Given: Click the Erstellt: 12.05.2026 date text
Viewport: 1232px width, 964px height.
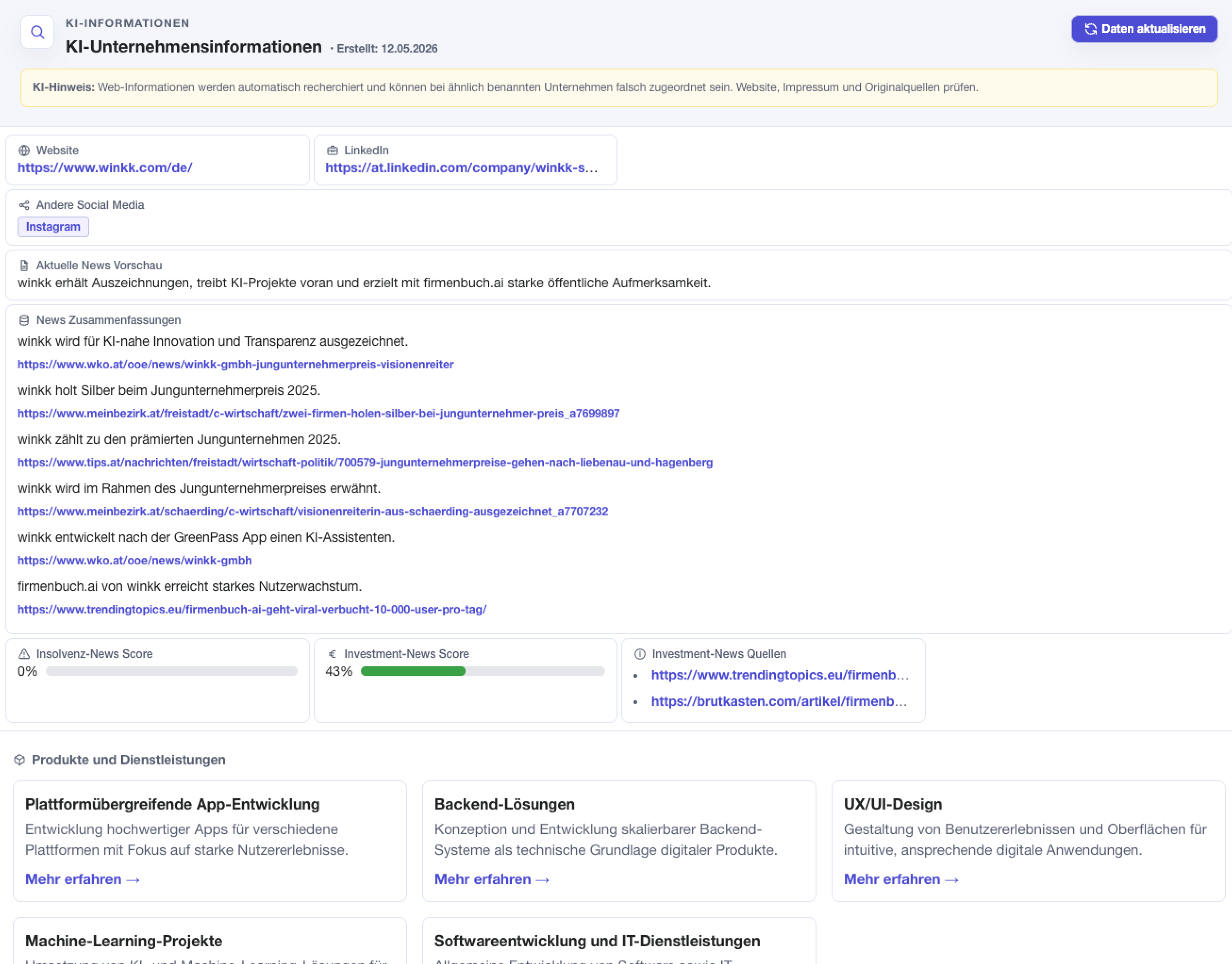Looking at the screenshot, I should coord(387,49).
